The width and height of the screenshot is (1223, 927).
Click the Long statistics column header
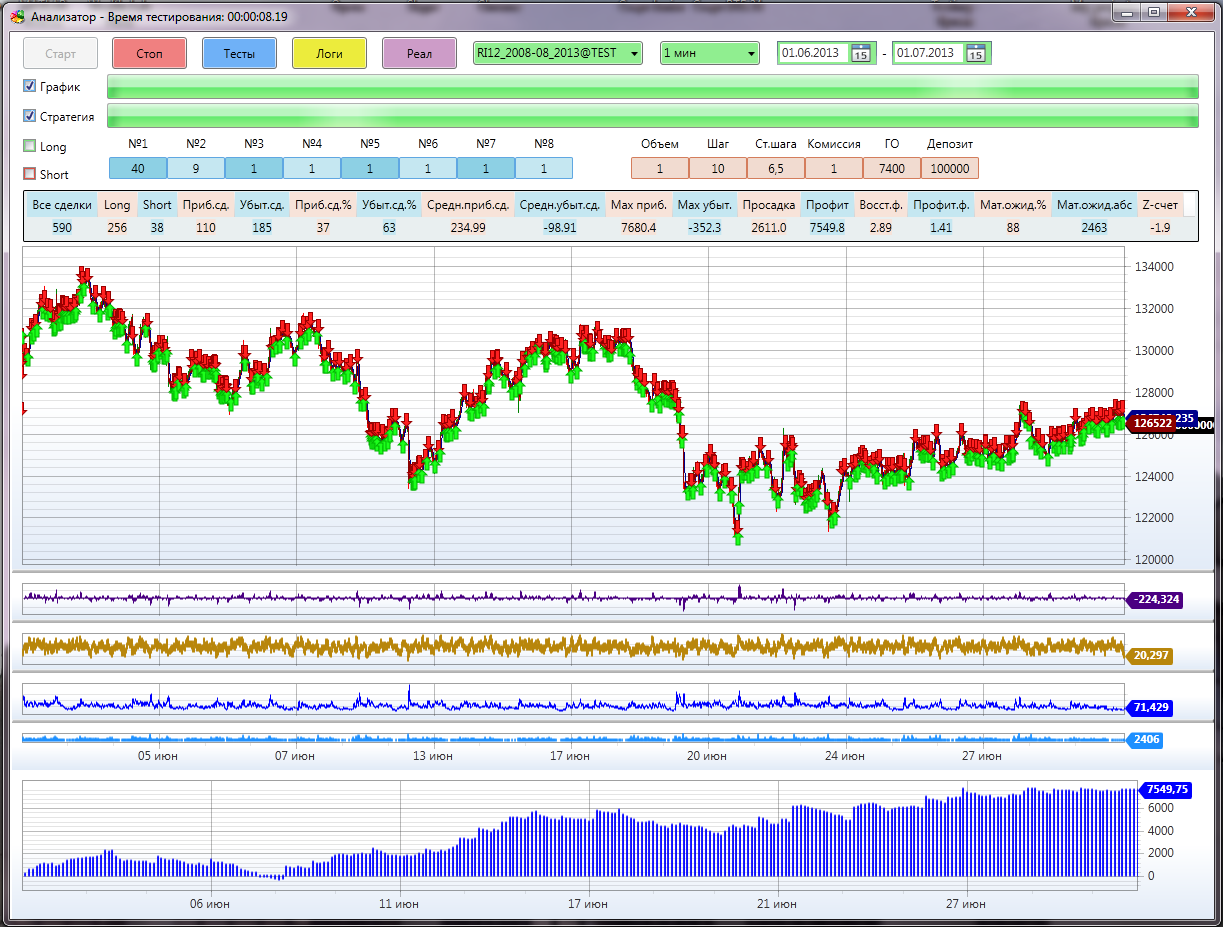coord(117,205)
